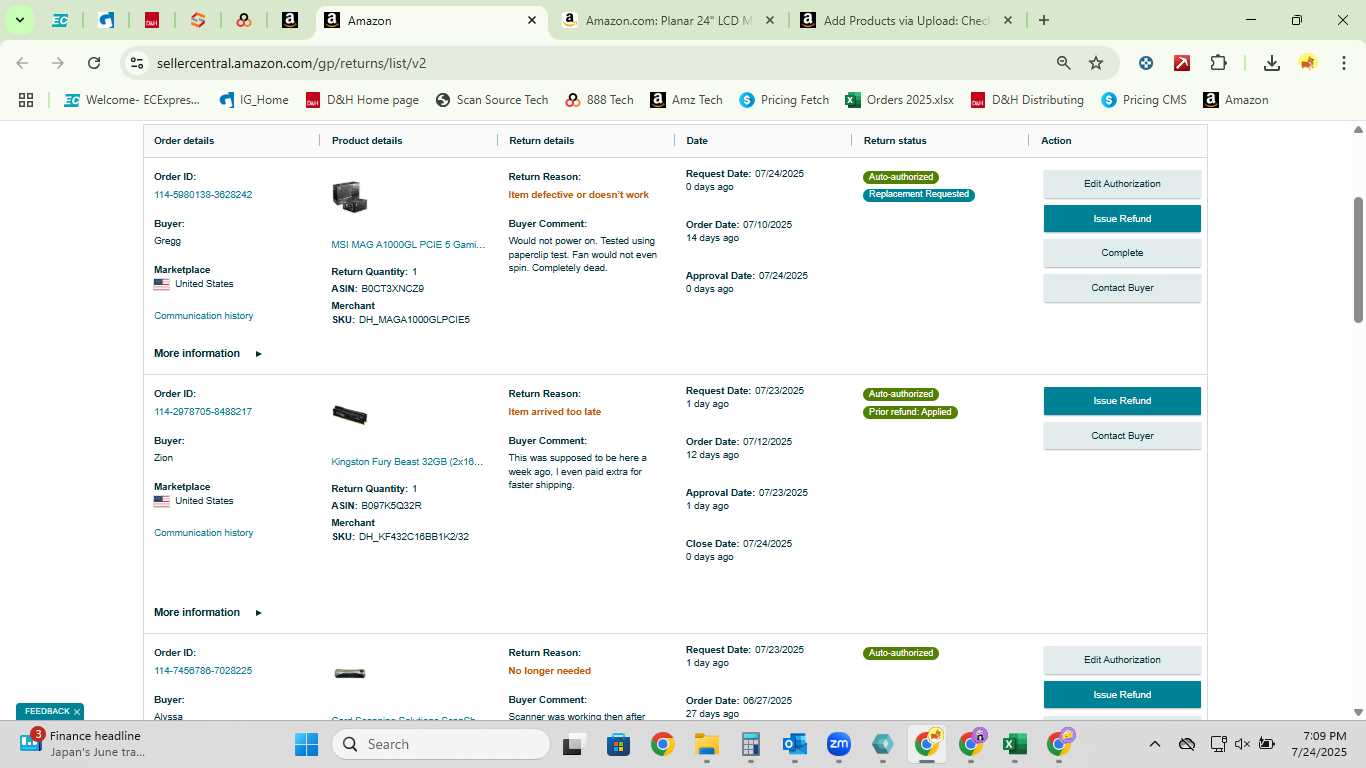Click the browser back arrow

tap(22, 63)
